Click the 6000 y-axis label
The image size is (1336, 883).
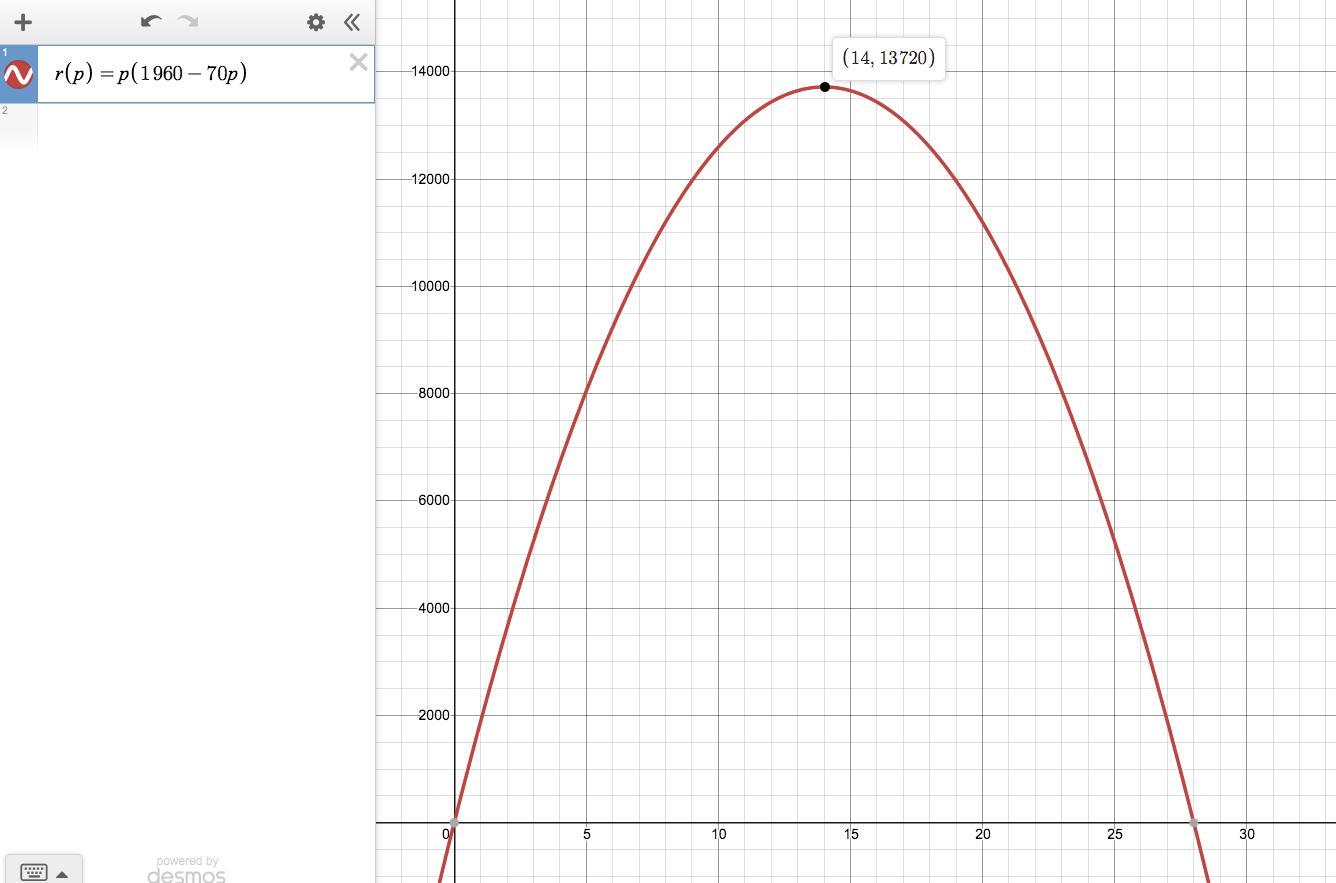(434, 500)
